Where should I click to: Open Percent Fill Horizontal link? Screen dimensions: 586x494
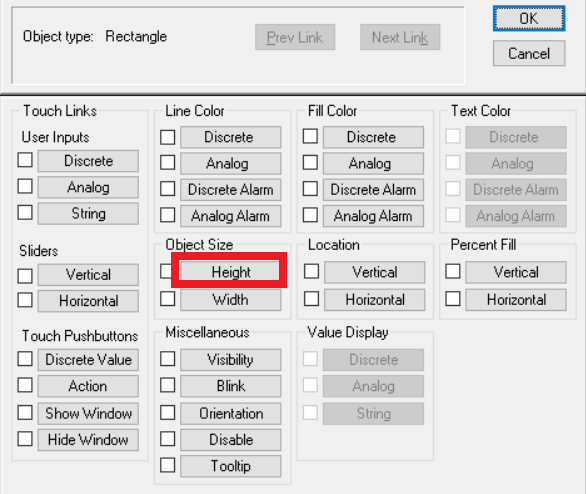point(516,300)
